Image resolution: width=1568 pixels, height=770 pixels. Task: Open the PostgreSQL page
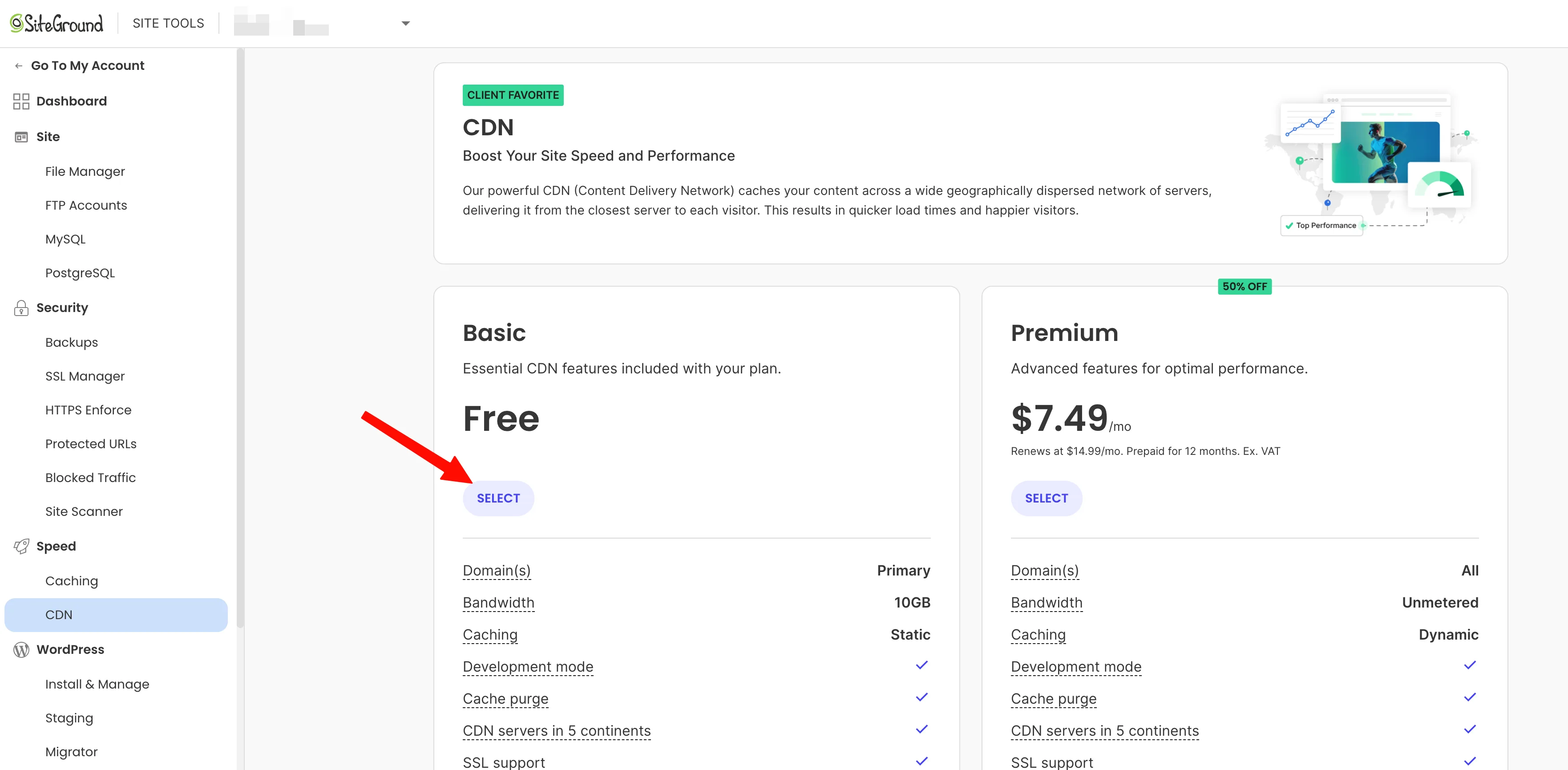(80, 273)
